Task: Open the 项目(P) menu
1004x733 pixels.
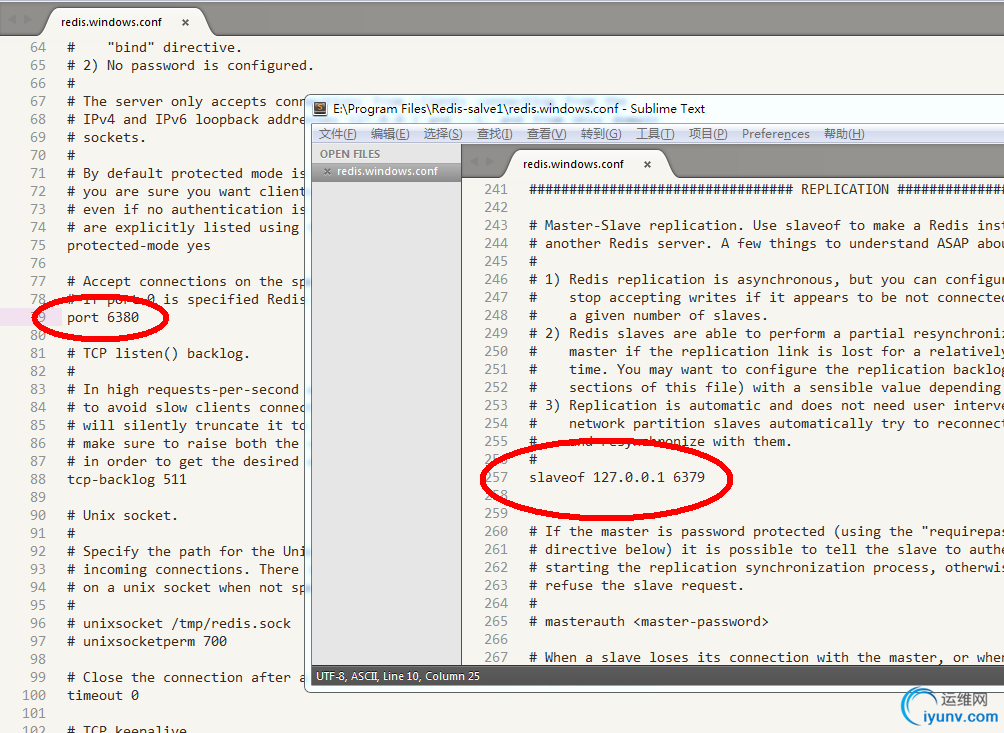Action: pos(708,134)
